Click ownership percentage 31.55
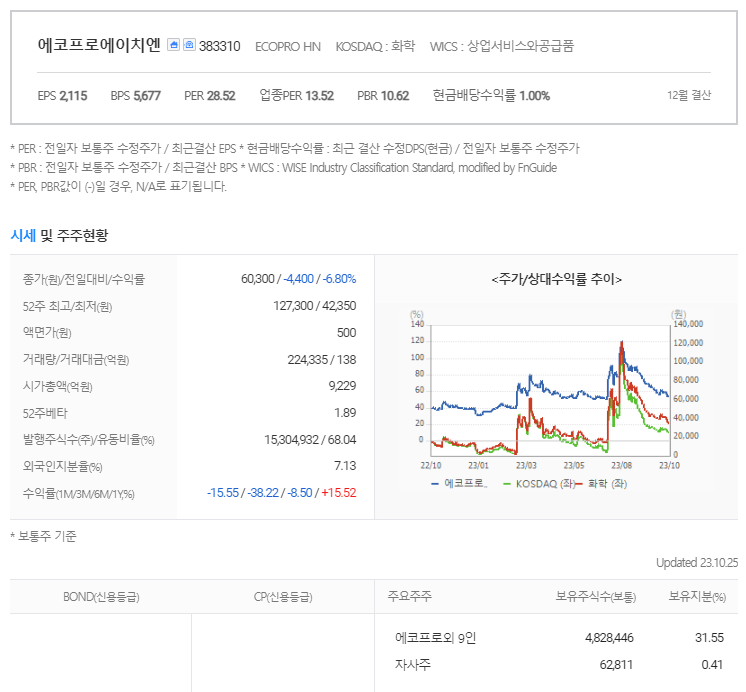This screenshot has width=746, height=692. point(709,638)
